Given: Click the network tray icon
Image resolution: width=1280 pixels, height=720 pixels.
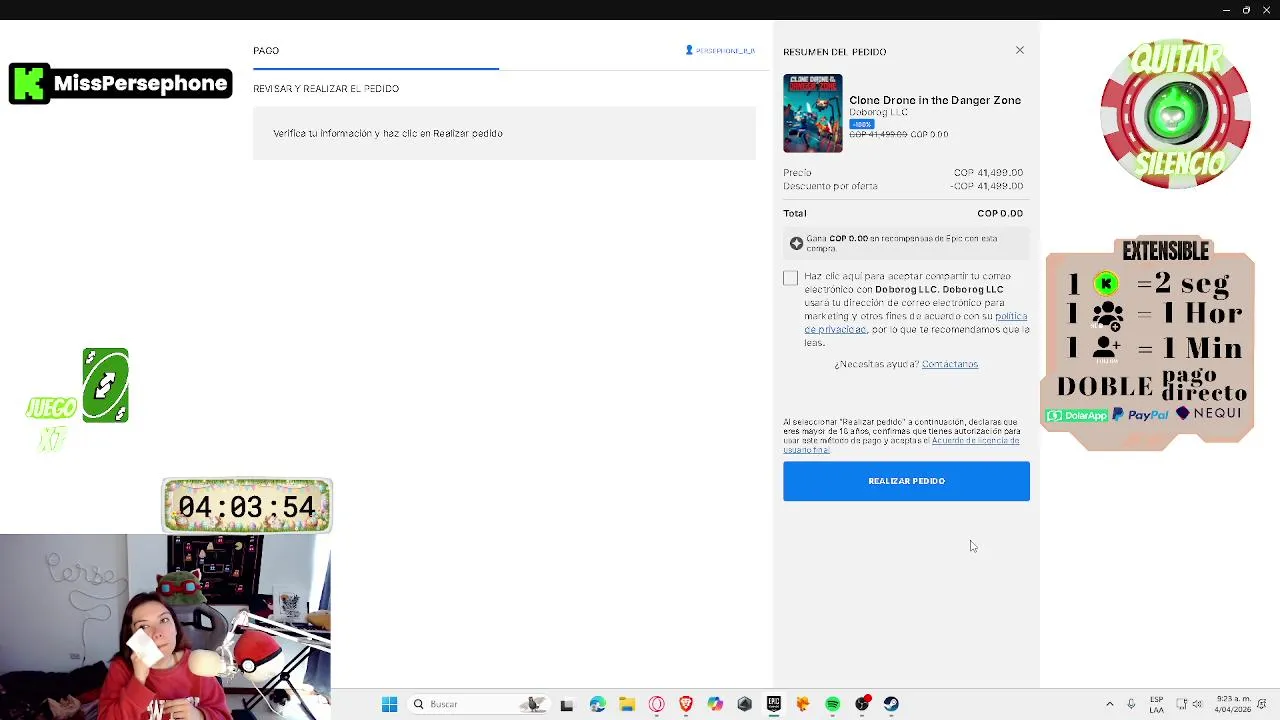Looking at the screenshot, I should 1181,704.
